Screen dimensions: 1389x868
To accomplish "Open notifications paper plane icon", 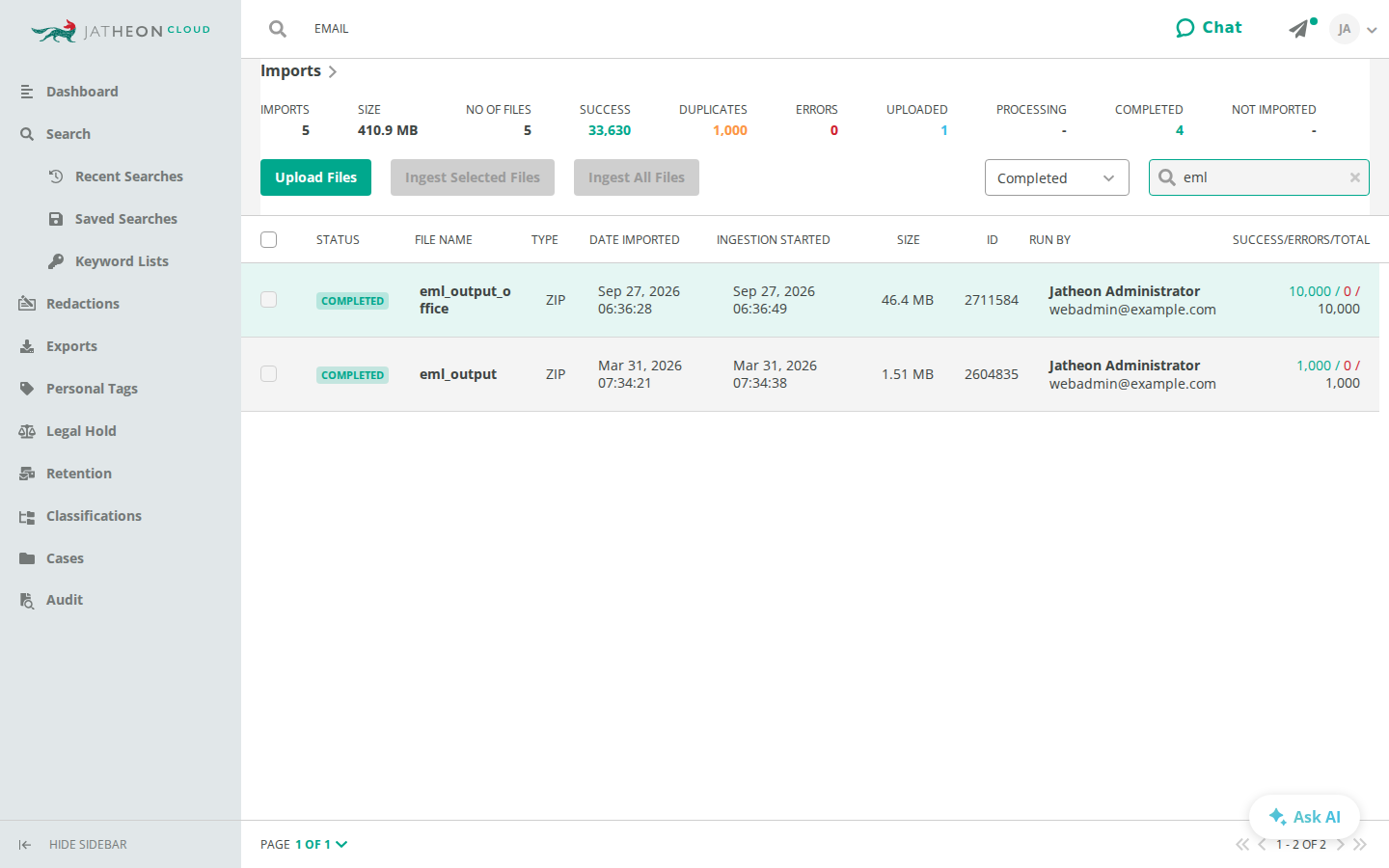I will click(x=1299, y=29).
